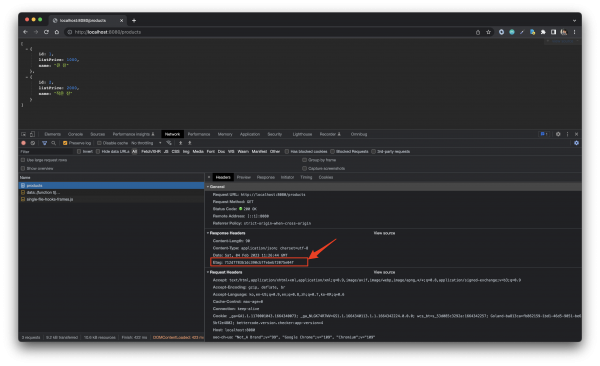Screen dimensions: 600x366
Task: Enable 3rd-party requests filter
Action: (x=373, y=152)
